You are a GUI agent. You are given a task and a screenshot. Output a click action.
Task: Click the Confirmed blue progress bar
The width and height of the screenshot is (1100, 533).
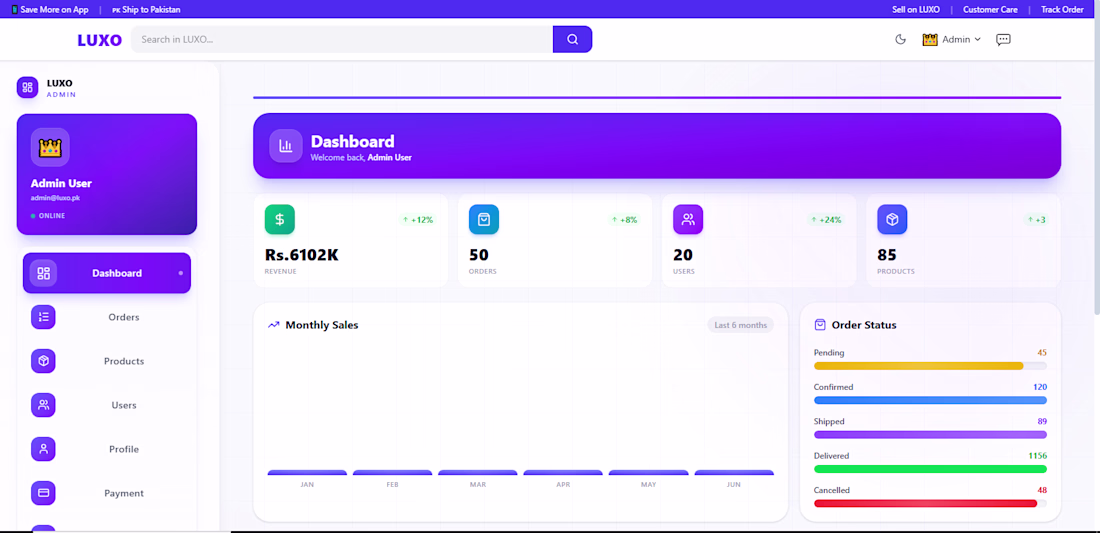point(930,400)
